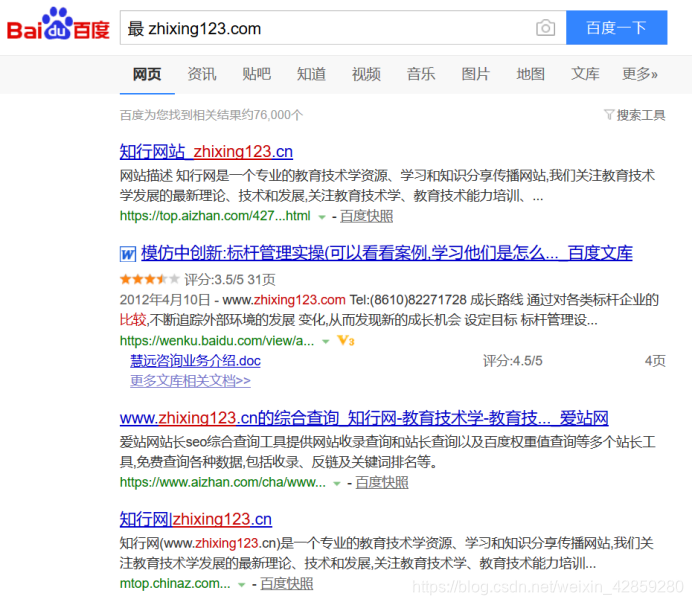This screenshot has height=605, width=693.
Task: Switch to the 贴吧 tab
Action: (257, 74)
